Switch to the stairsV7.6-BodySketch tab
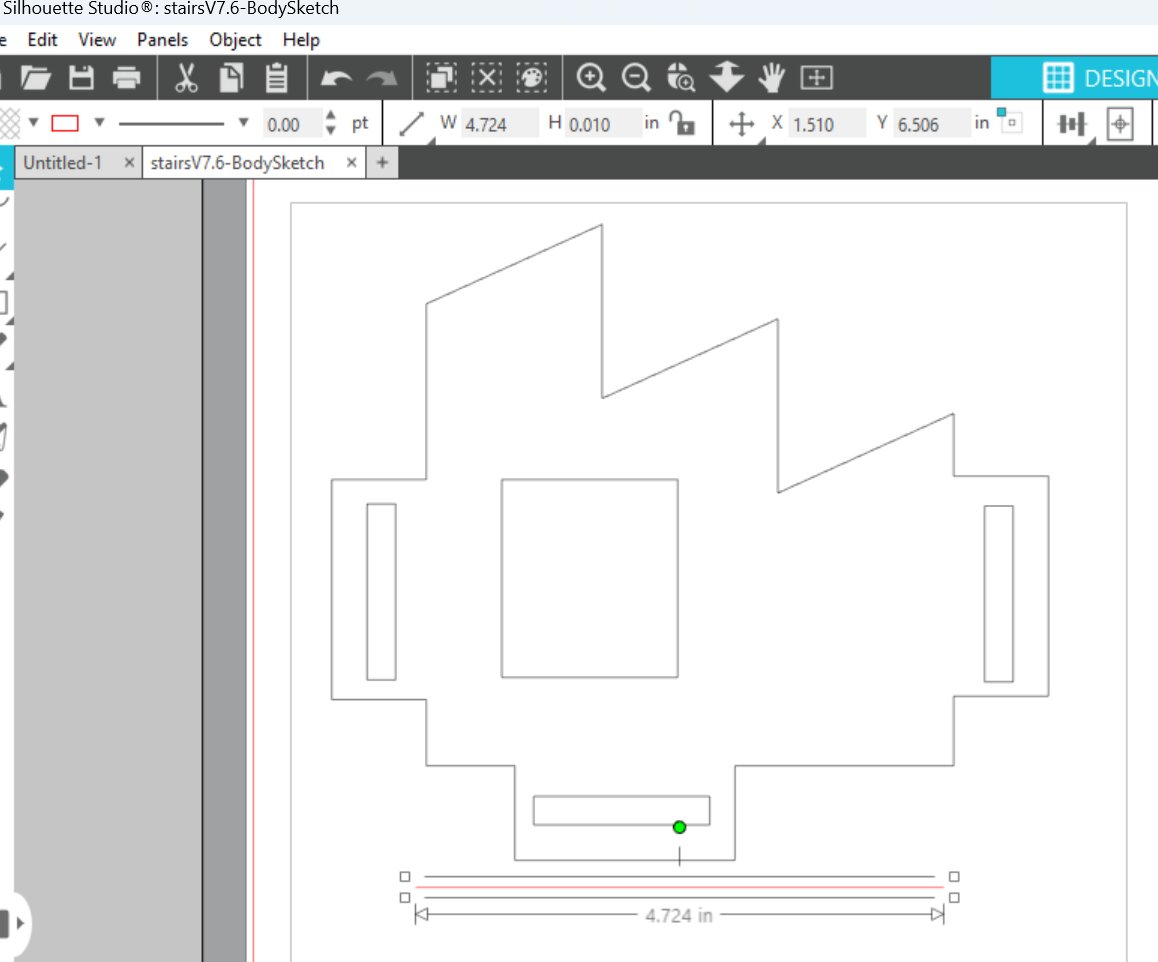Screen dimensions: 1158x962 tap(237, 162)
